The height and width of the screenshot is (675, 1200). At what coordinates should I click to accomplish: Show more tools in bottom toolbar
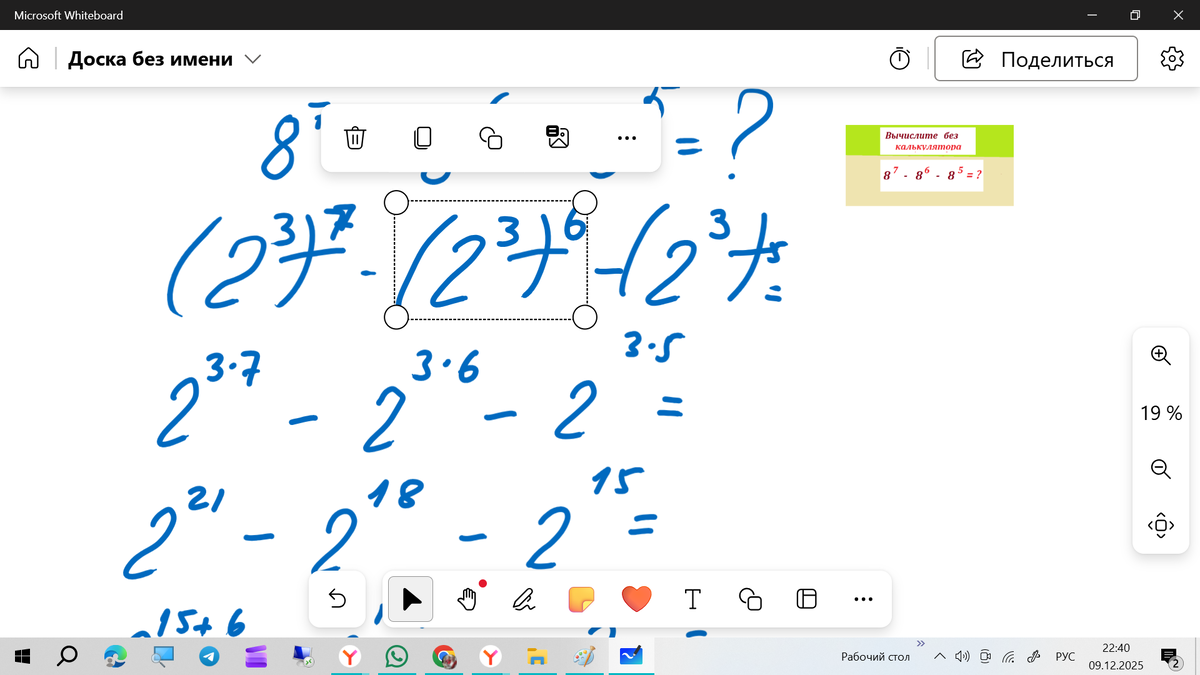tap(864, 599)
